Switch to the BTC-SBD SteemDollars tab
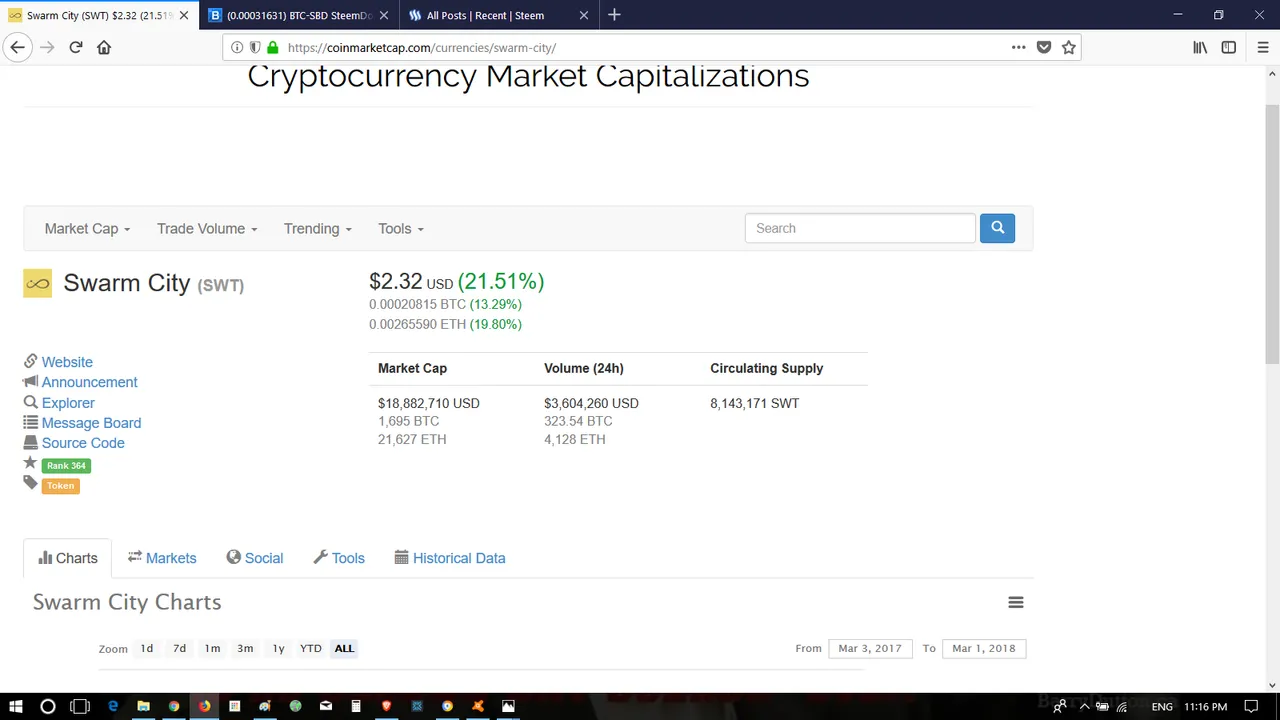The height and width of the screenshot is (720, 1280). (298, 15)
